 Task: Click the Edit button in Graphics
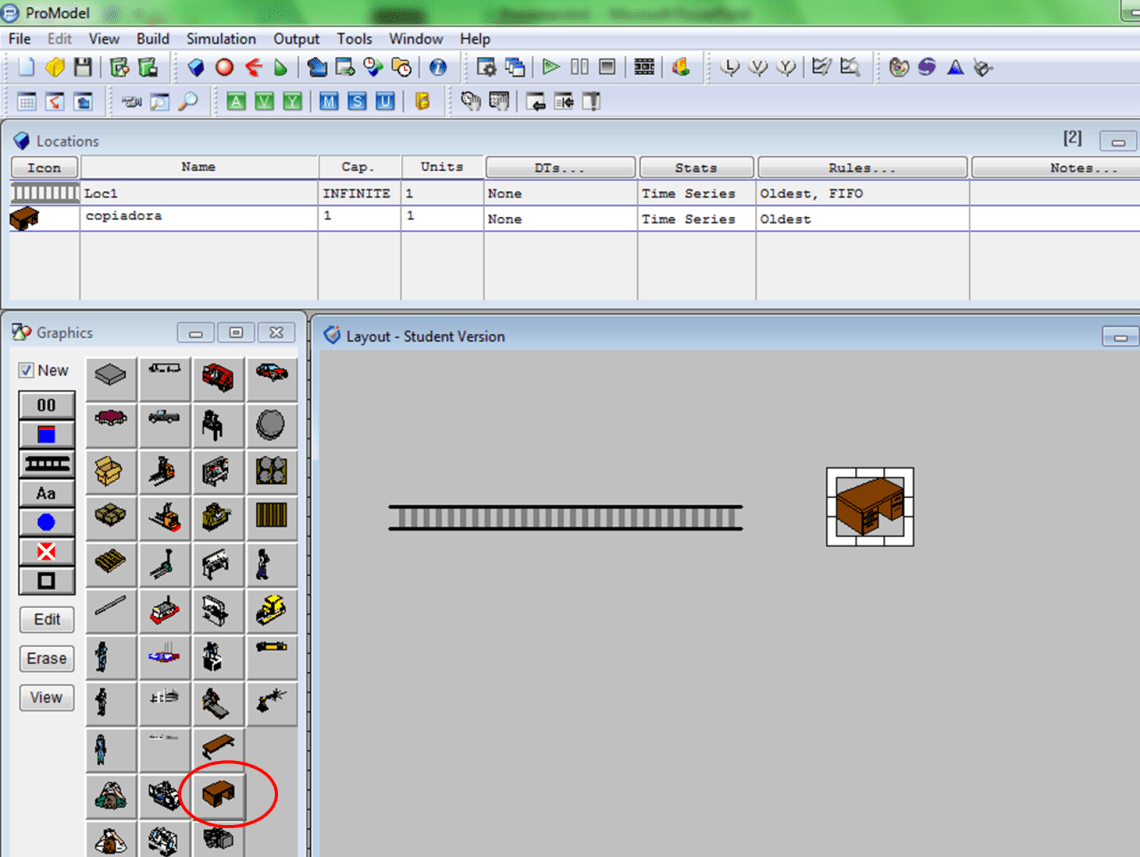click(46, 619)
